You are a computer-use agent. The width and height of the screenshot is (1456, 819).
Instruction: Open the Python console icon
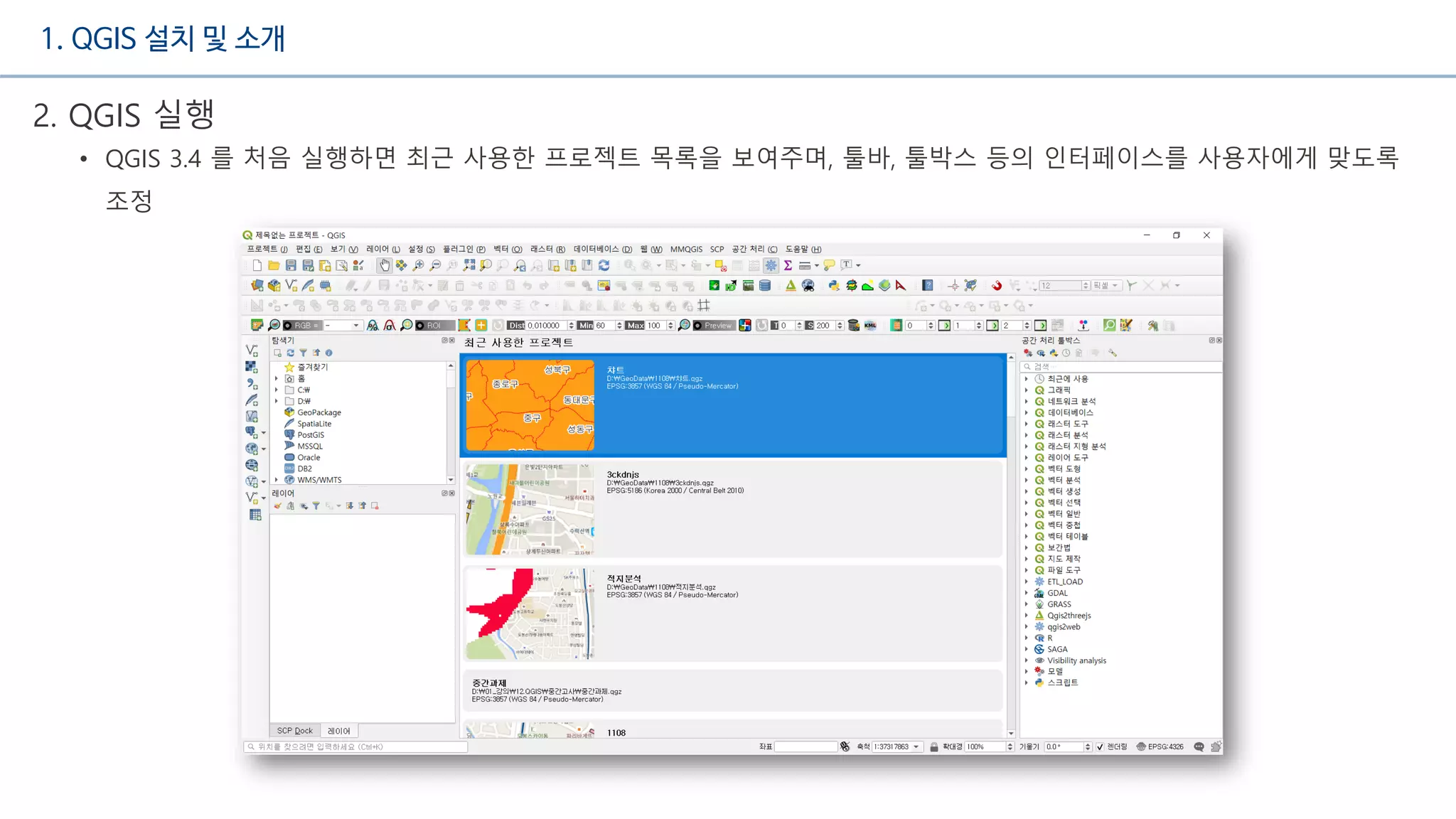tap(834, 286)
